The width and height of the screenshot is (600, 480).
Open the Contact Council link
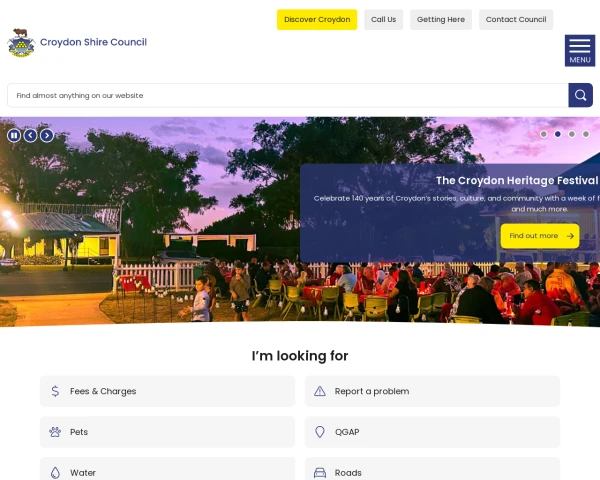[x=516, y=20]
